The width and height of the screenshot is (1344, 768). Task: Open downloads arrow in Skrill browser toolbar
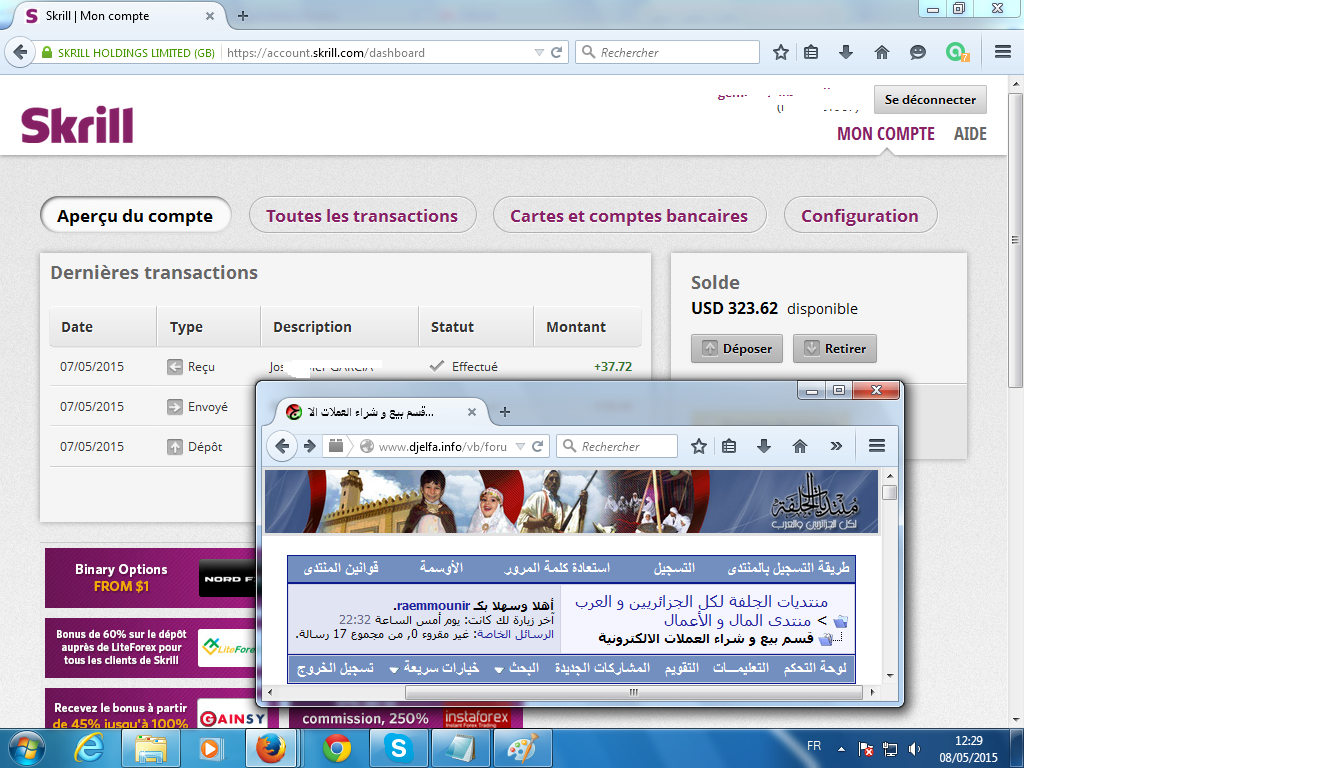pyautogui.click(x=846, y=52)
